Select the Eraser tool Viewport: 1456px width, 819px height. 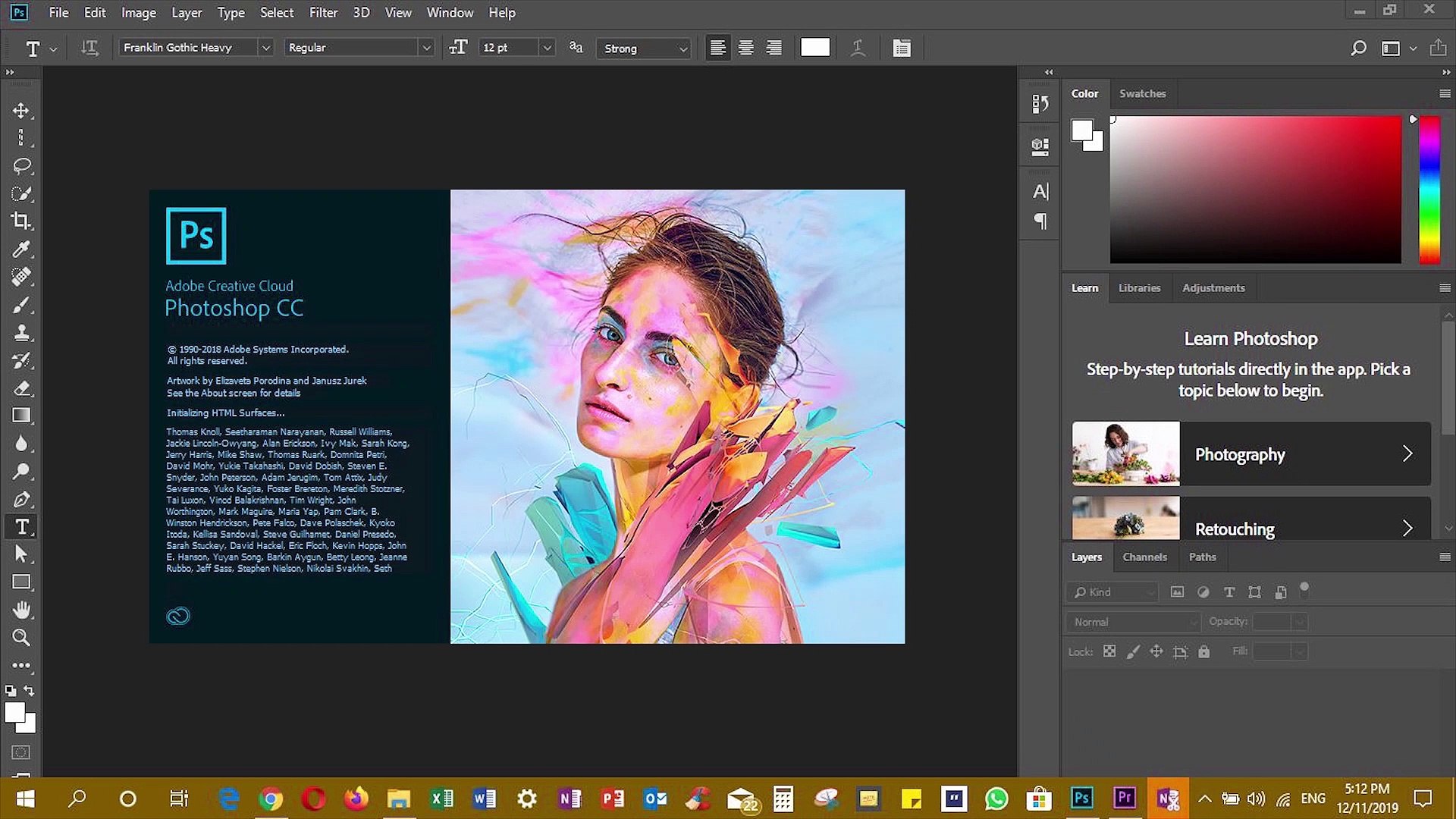tap(21, 388)
